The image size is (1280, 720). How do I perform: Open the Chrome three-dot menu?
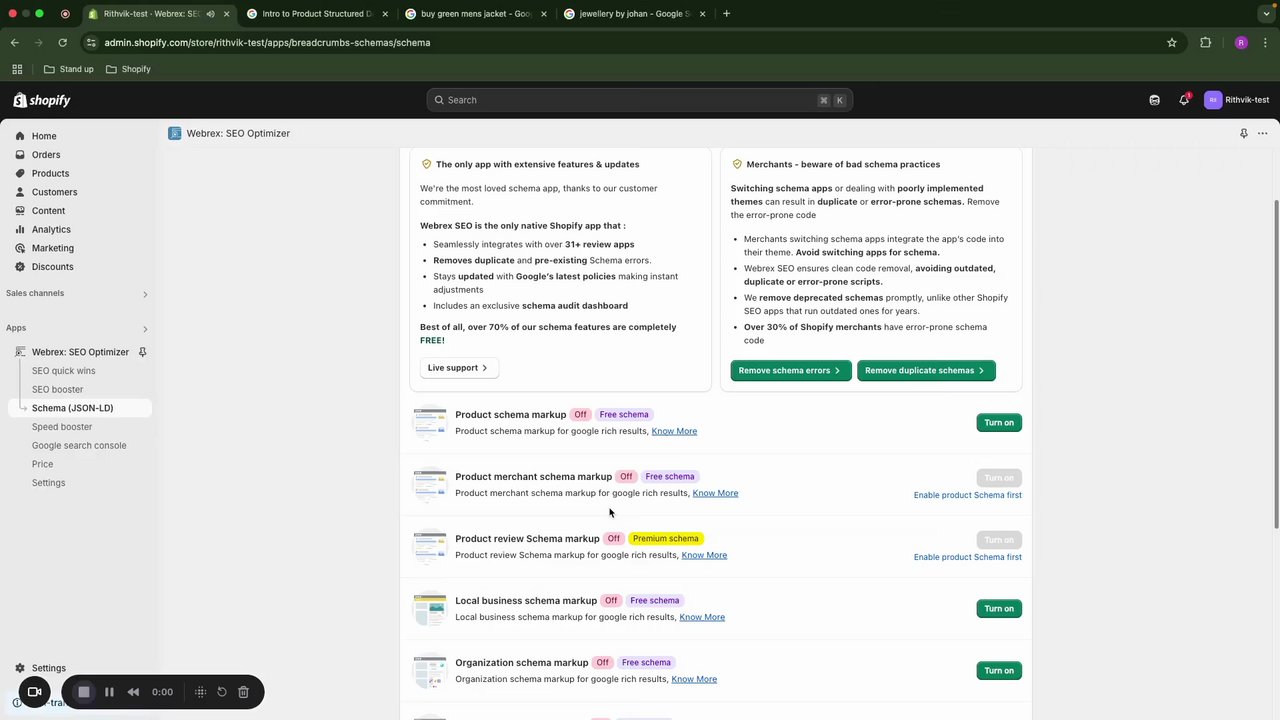(1266, 43)
